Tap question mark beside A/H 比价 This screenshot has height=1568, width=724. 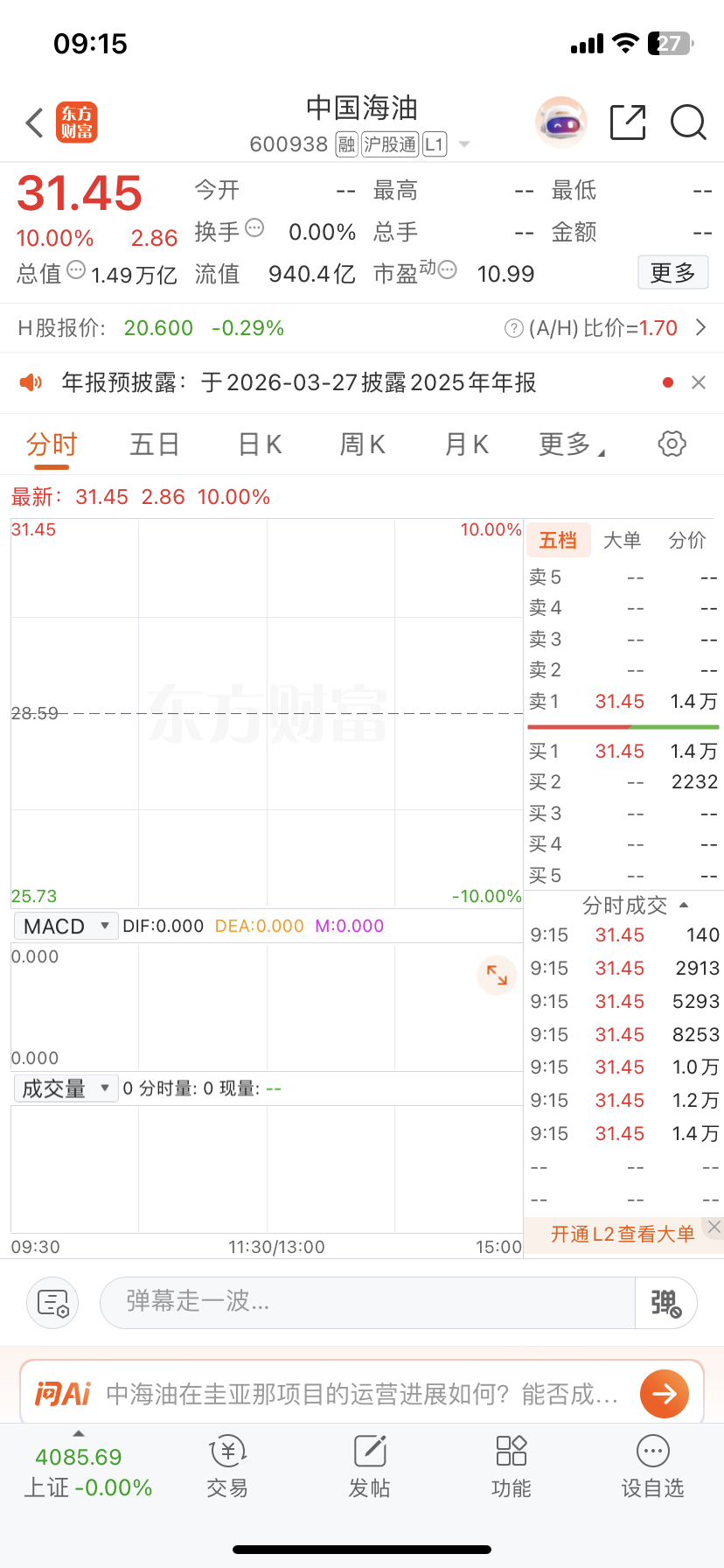514,328
